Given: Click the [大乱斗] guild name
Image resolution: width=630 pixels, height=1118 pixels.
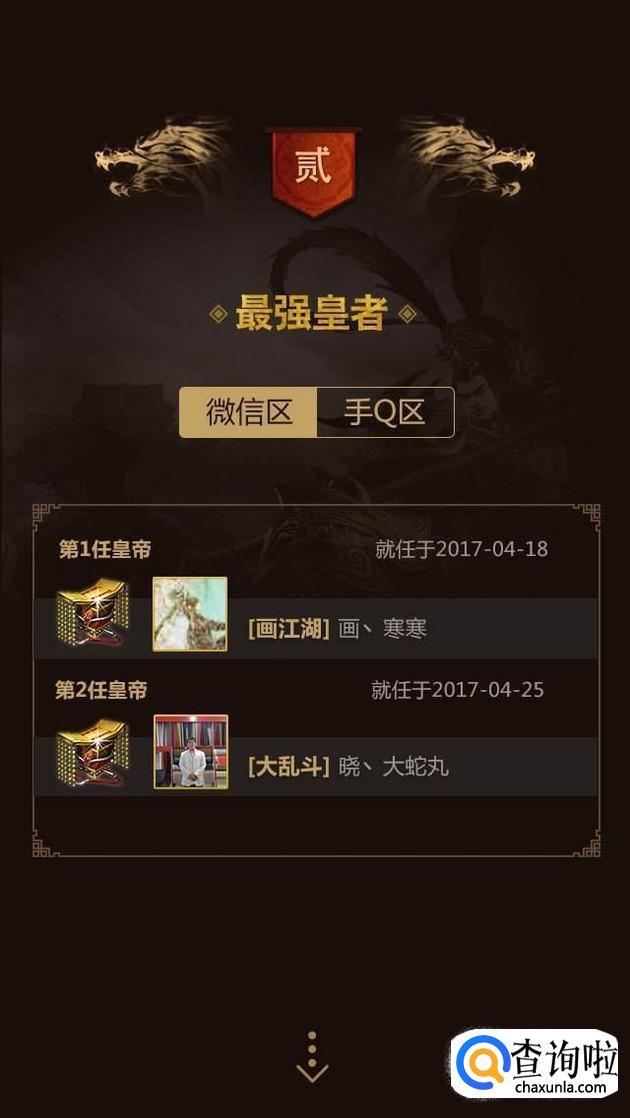Looking at the screenshot, I should point(289,768).
